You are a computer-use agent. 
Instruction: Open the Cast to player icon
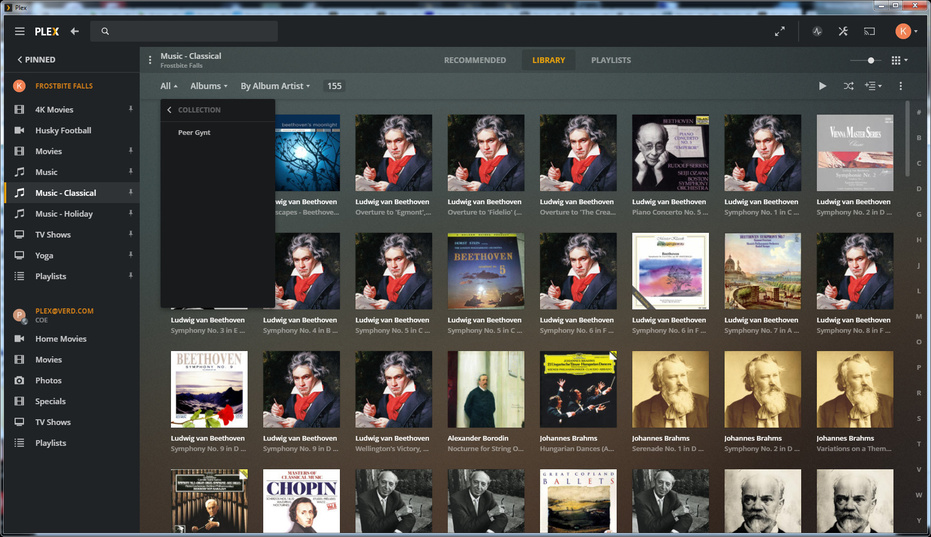click(x=869, y=31)
